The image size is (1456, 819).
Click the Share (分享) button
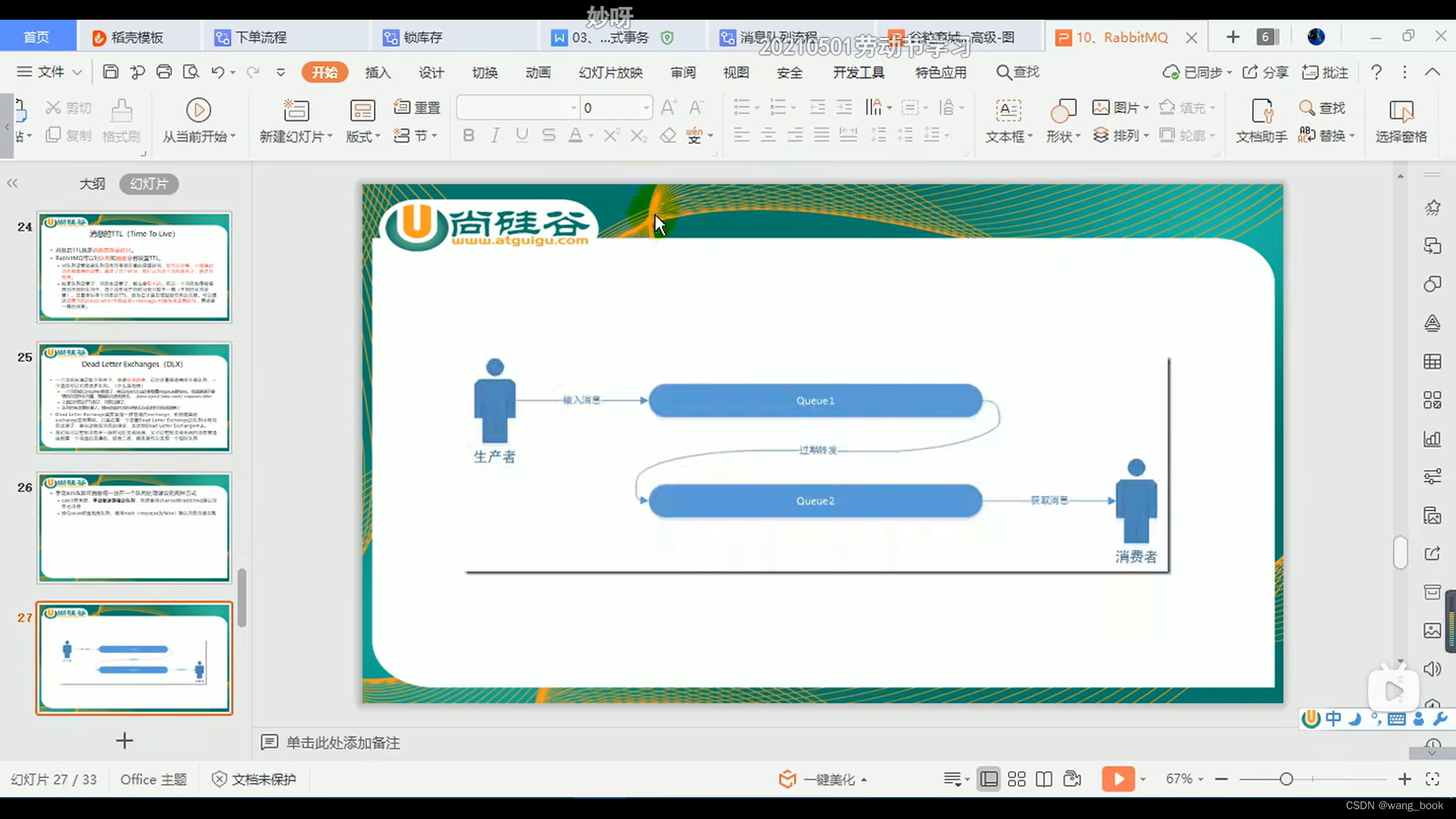1266,72
